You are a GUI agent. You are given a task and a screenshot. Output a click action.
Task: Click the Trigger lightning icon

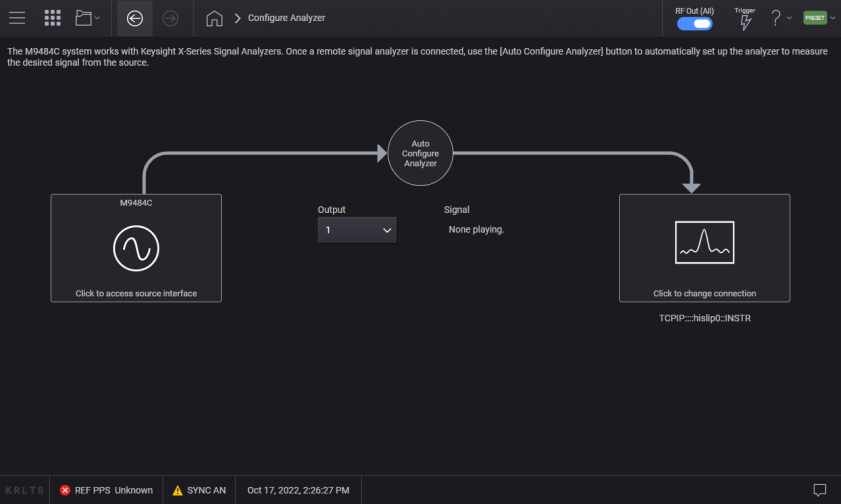click(x=744, y=23)
